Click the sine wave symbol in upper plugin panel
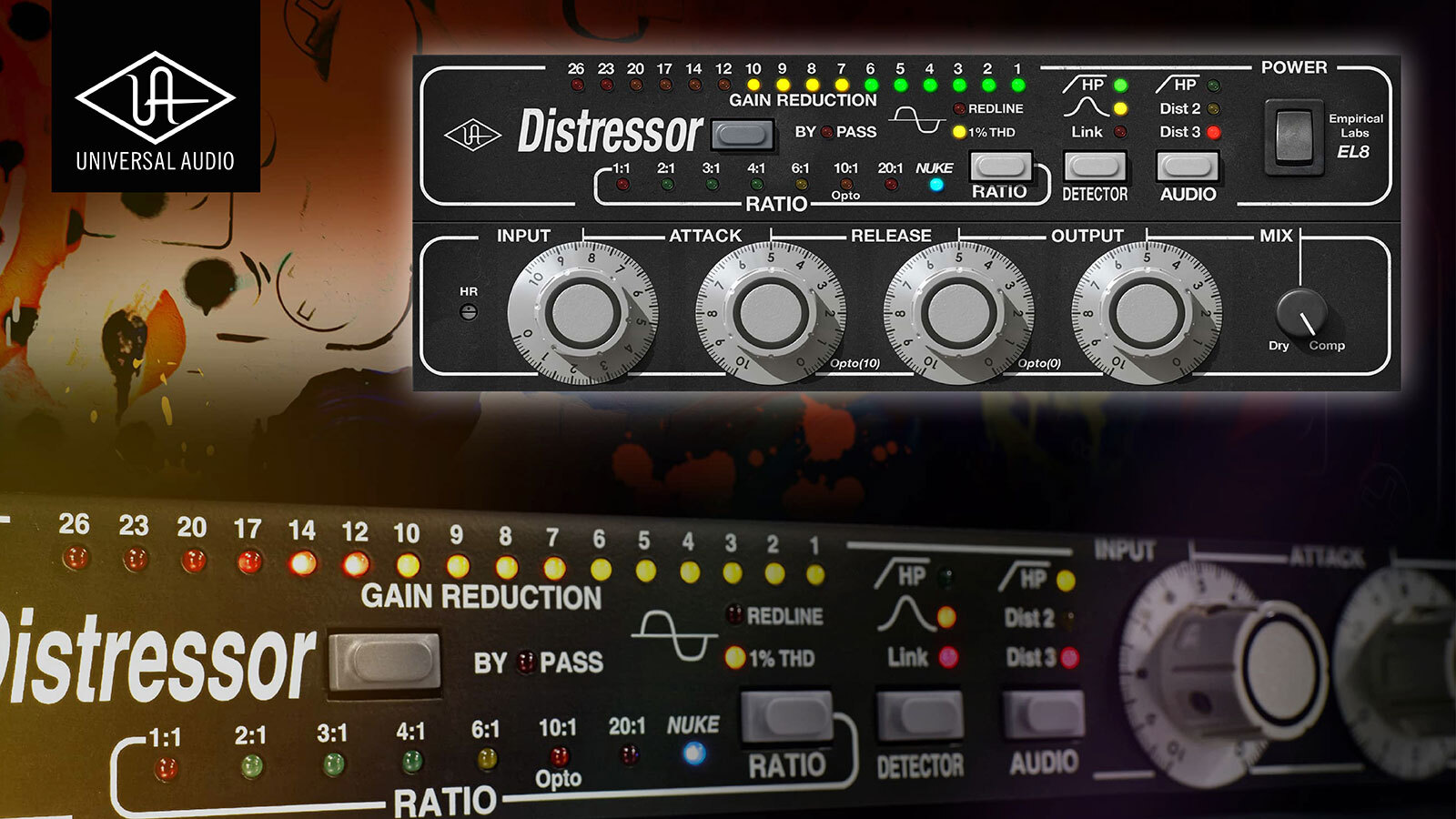The height and width of the screenshot is (819, 1456). point(915,120)
